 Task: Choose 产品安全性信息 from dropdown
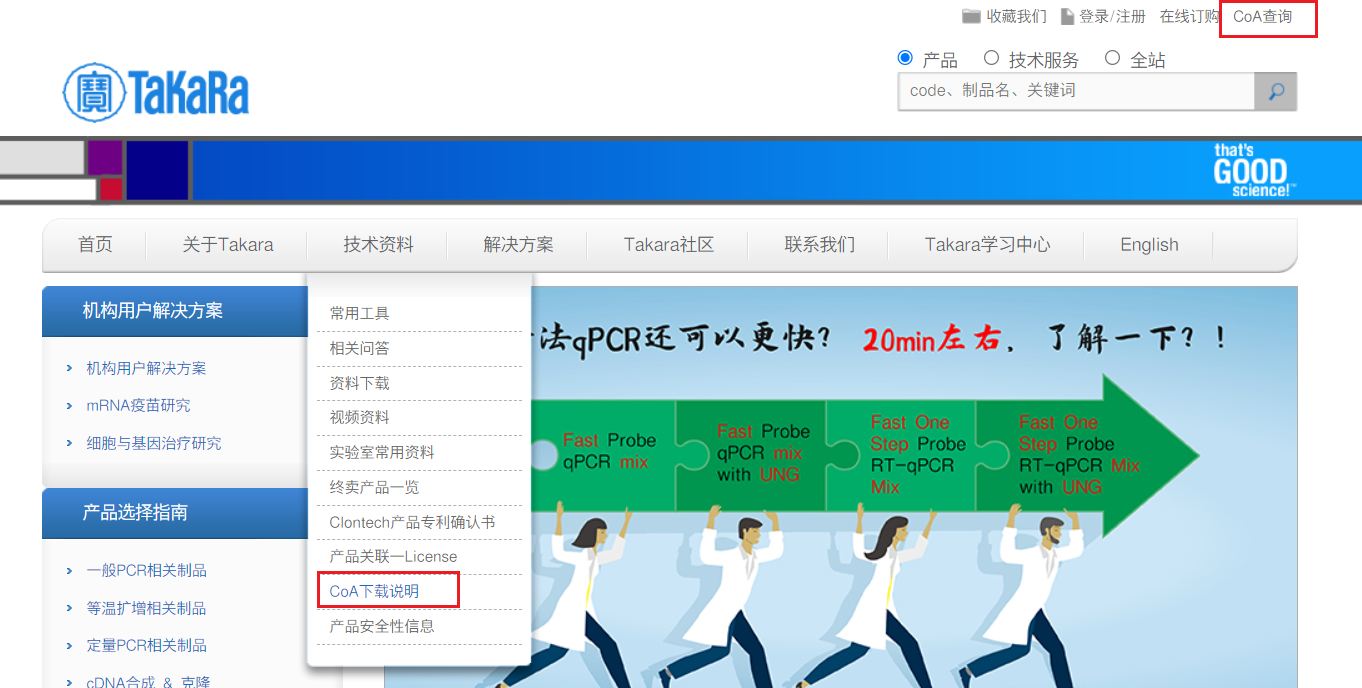(382, 626)
